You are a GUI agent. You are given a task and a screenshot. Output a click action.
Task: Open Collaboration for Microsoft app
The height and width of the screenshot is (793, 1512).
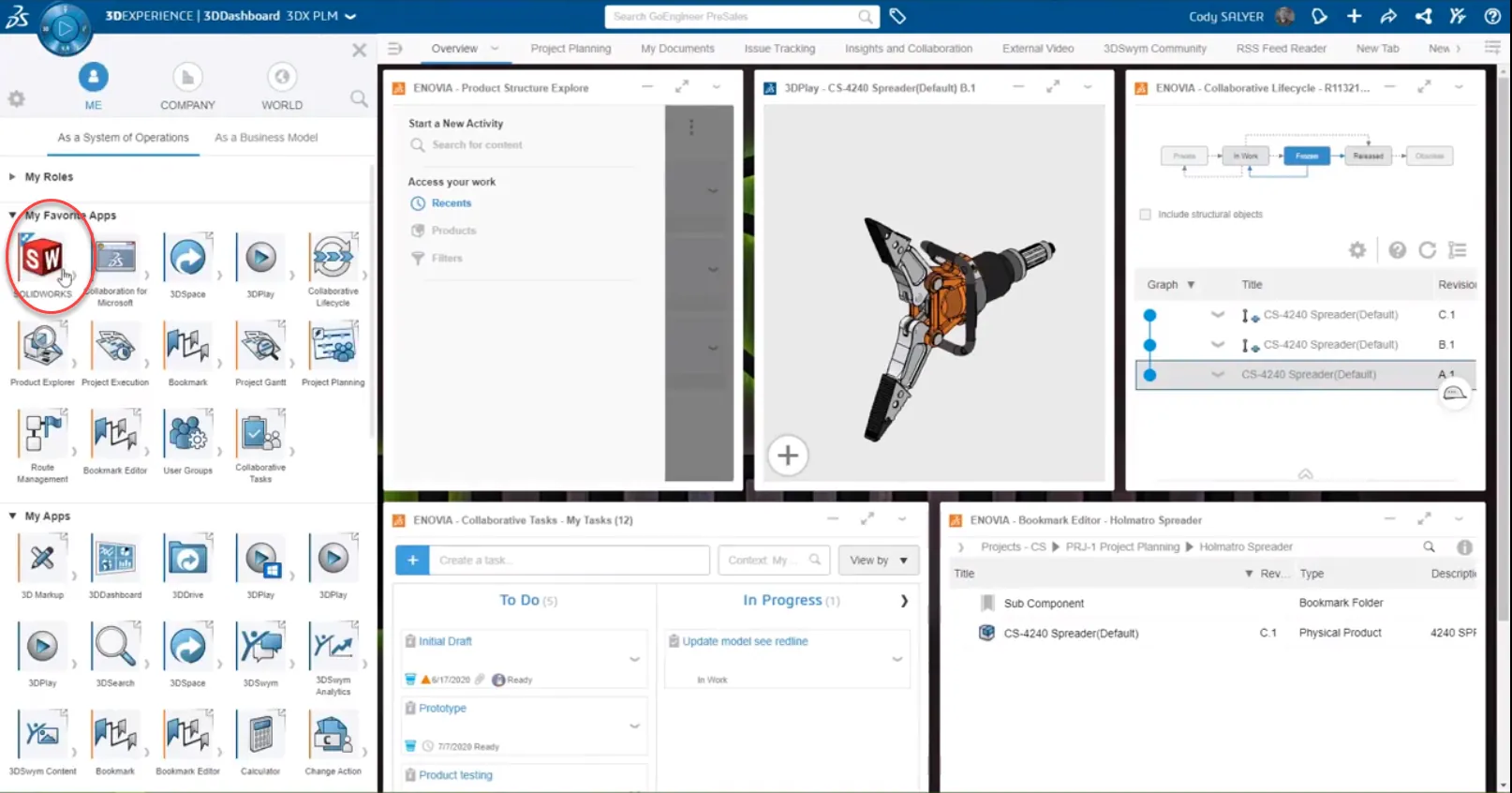[115, 258]
